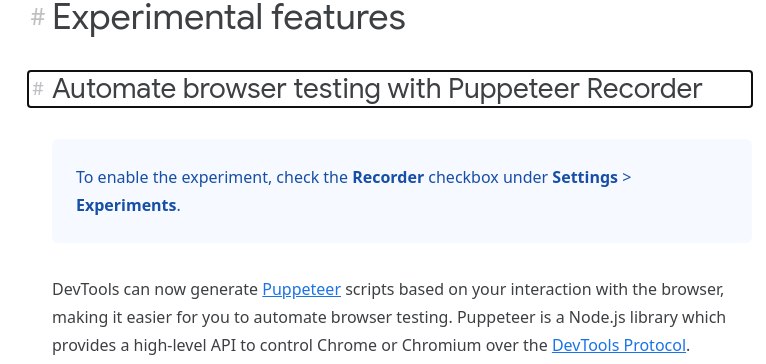Click the # anchor beside Automate browser testing

tap(38, 89)
